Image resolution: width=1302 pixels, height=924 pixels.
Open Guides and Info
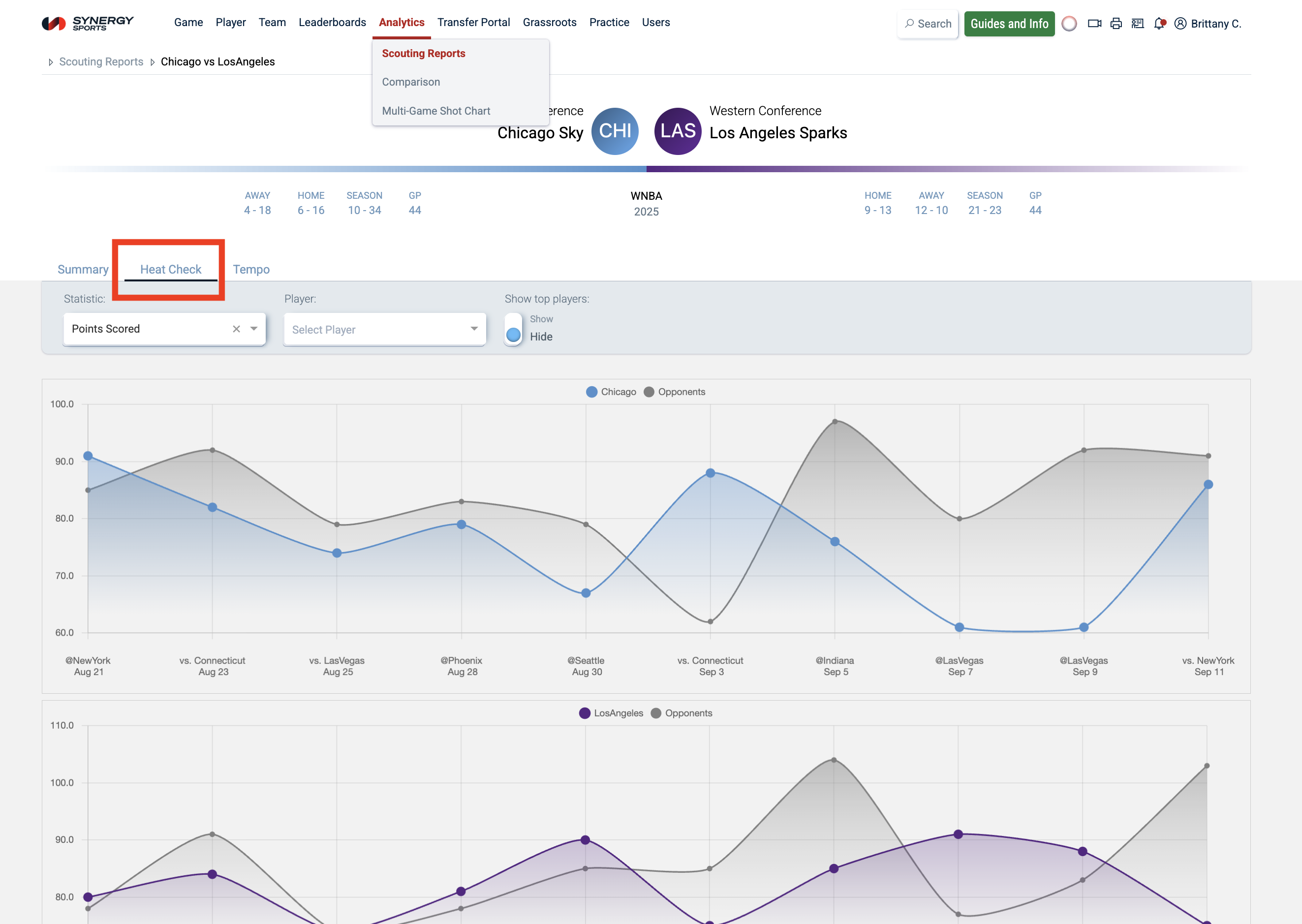click(1010, 24)
